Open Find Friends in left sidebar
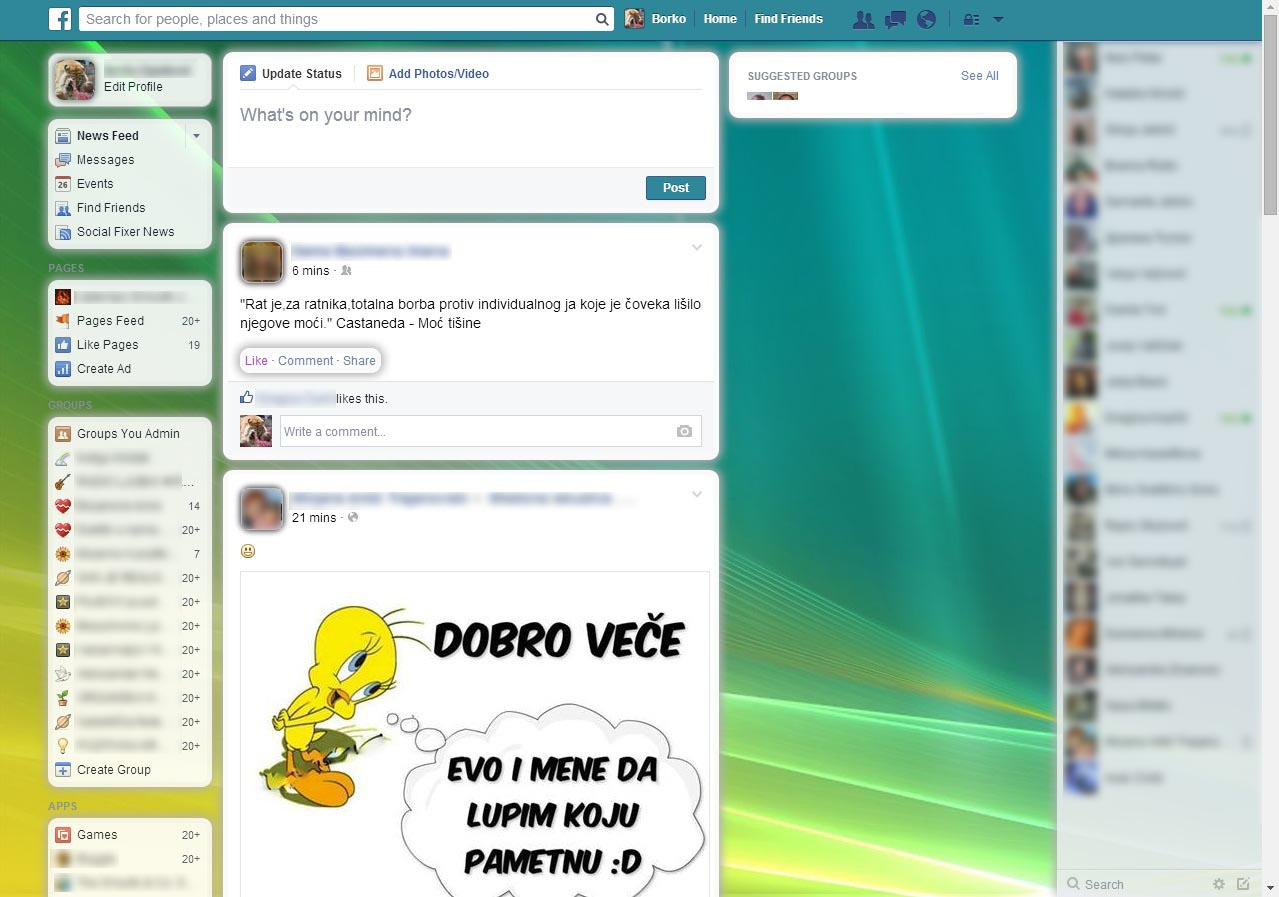Viewport: 1279px width, 897px height. (x=111, y=208)
